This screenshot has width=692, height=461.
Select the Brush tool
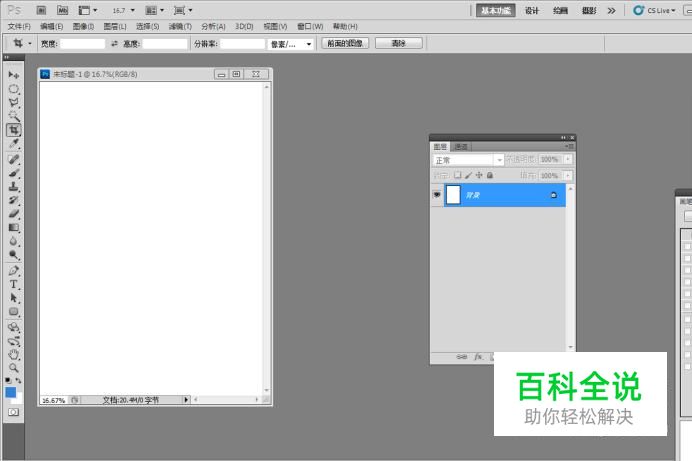tap(14, 173)
